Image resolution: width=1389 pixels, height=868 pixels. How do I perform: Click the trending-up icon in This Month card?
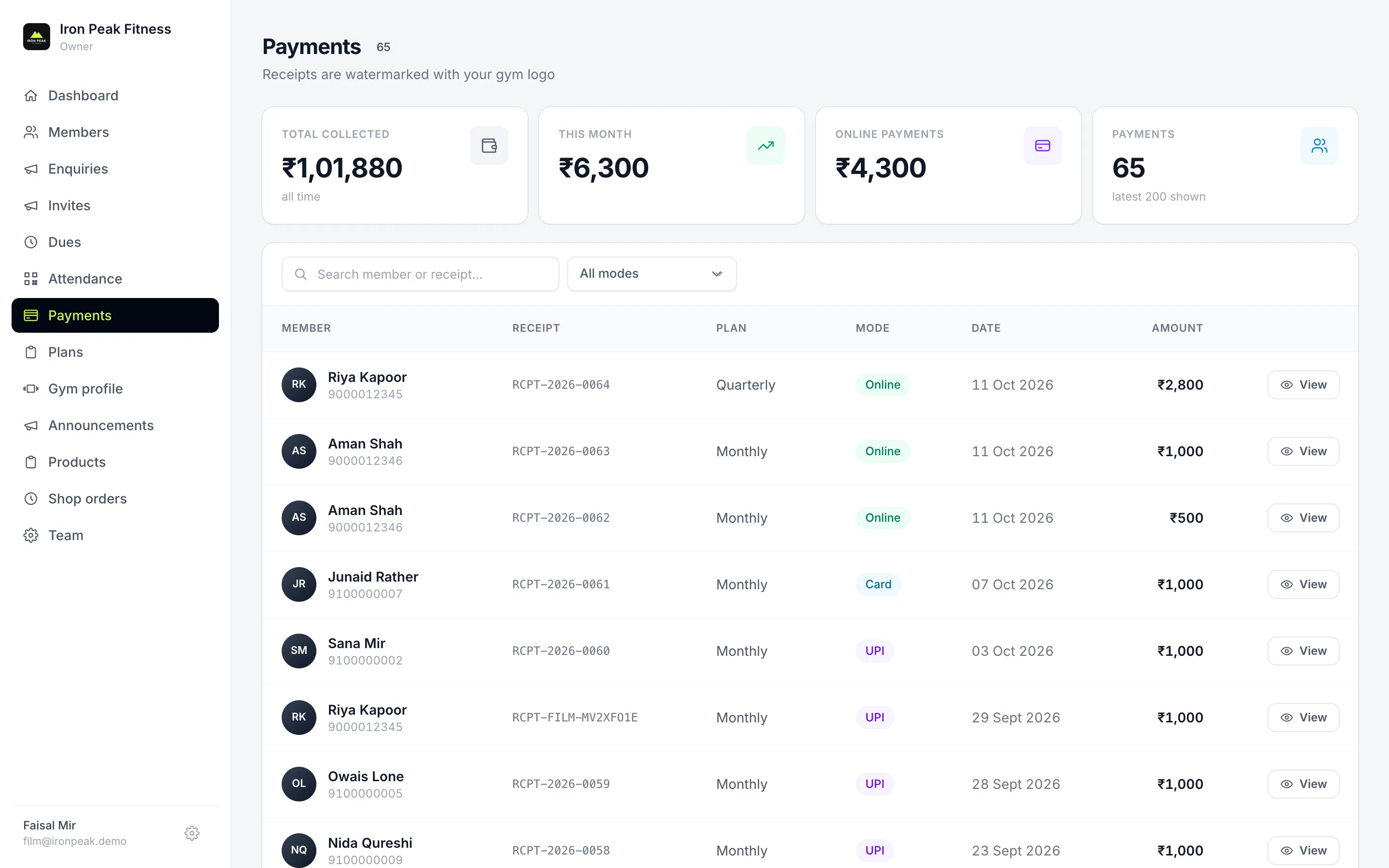tap(766, 146)
